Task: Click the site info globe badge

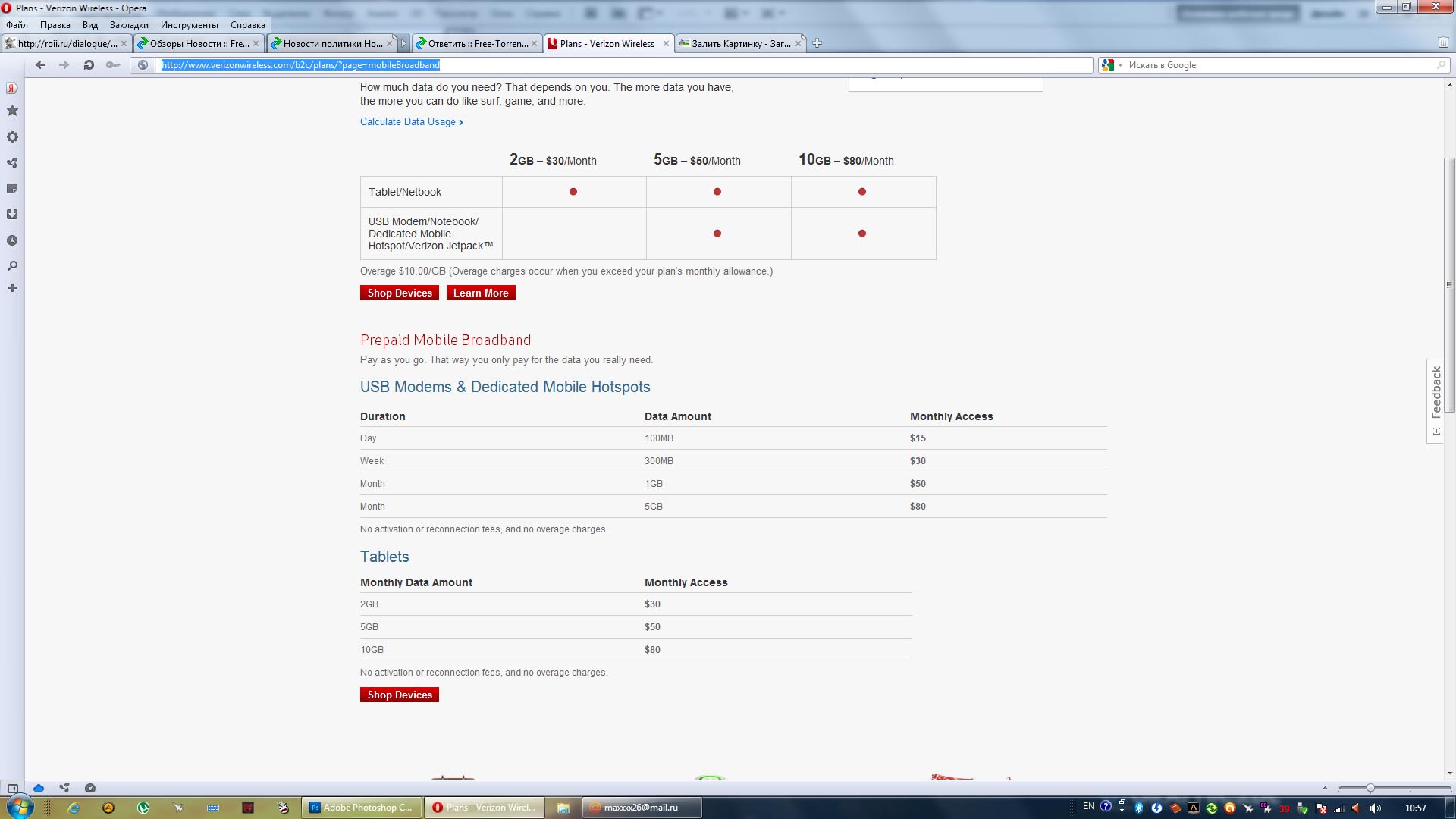Action: pyautogui.click(x=143, y=65)
